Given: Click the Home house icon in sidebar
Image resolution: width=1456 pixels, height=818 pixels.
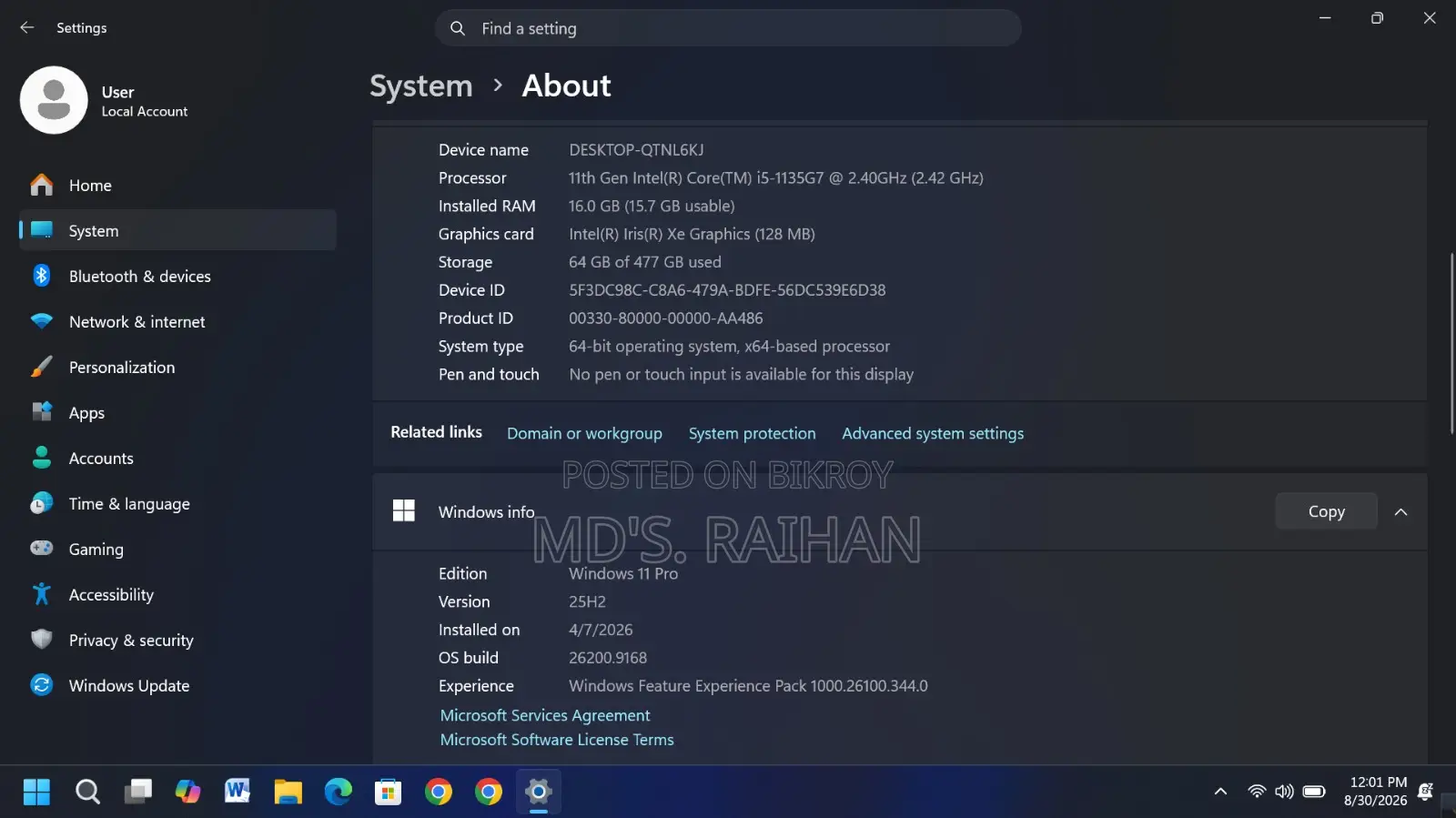Looking at the screenshot, I should (x=42, y=186).
